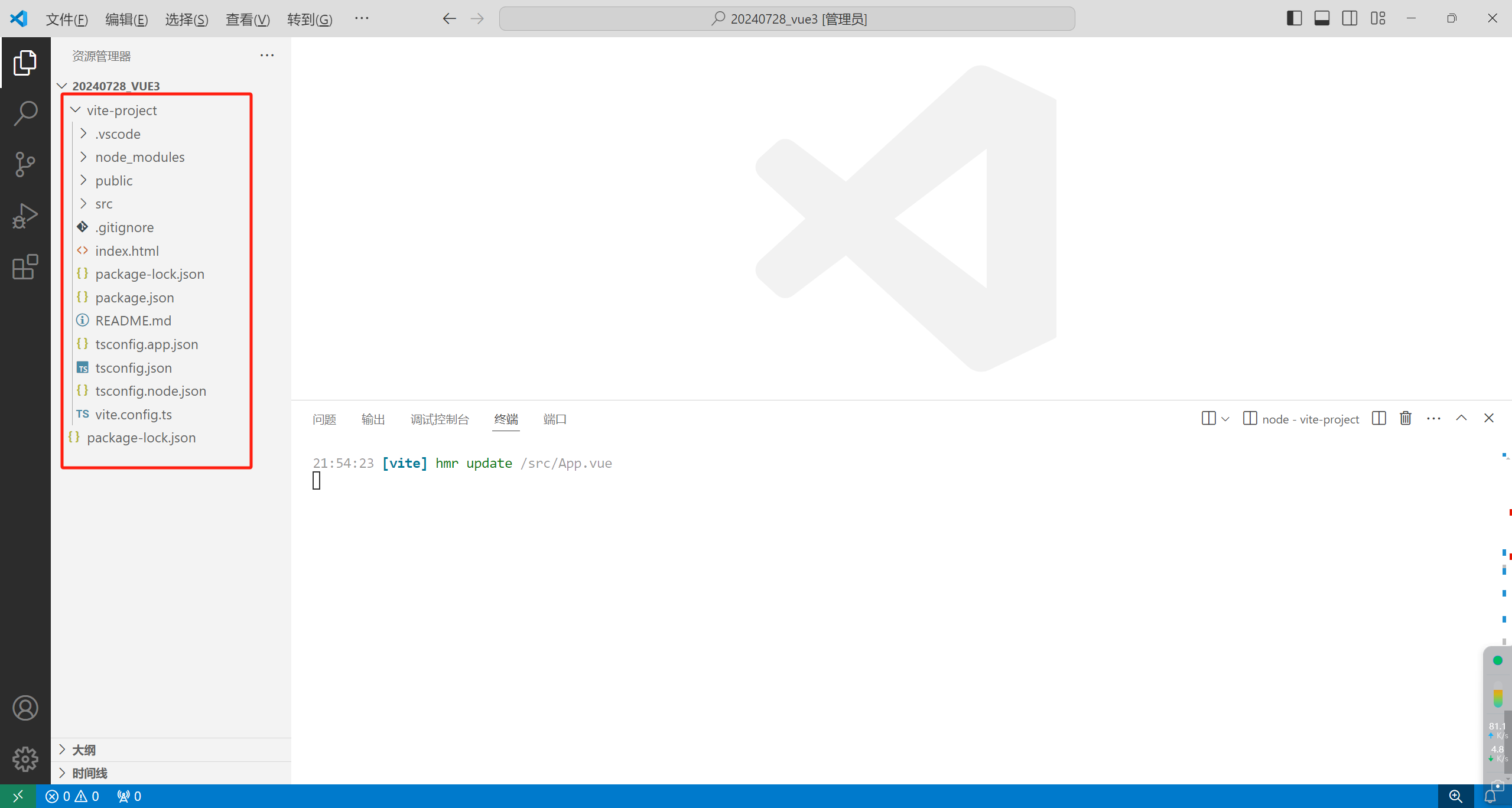Open the 查看(V) menu
This screenshot has width=1512, height=808.
tap(248, 19)
